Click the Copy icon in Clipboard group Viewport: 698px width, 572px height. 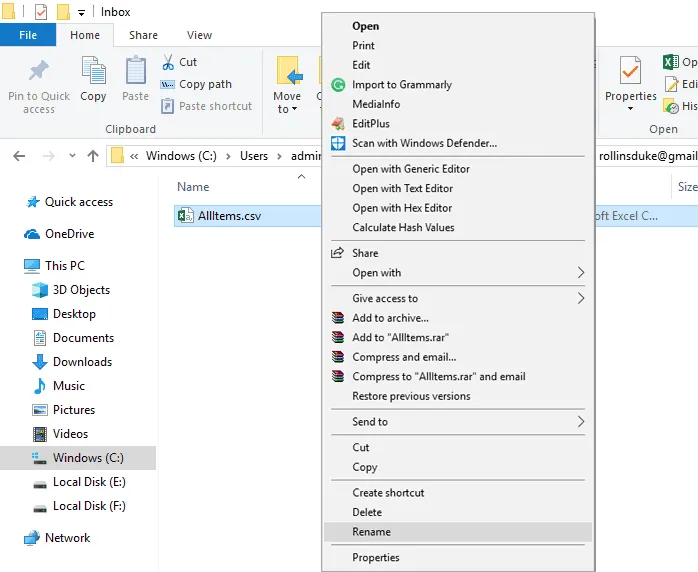click(93, 72)
